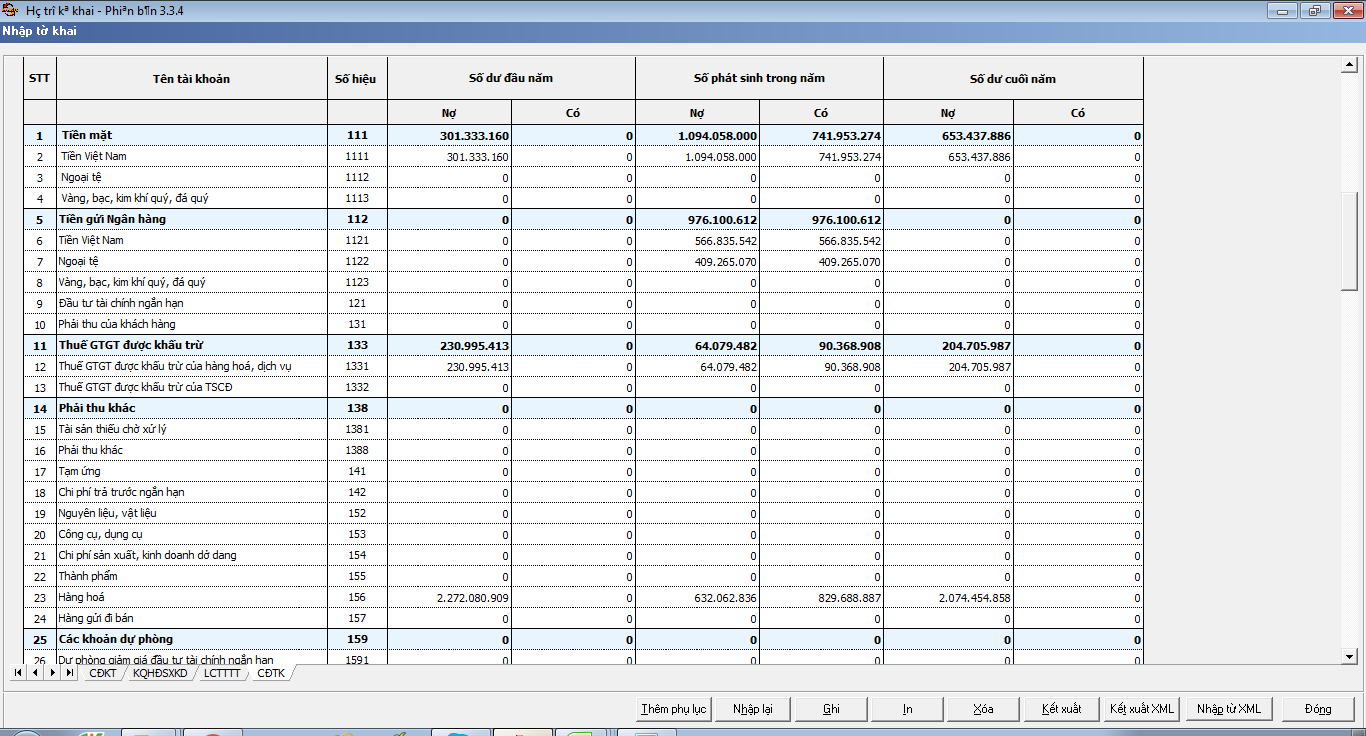Select the LCTTTT sheet tab

click(222, 673)
